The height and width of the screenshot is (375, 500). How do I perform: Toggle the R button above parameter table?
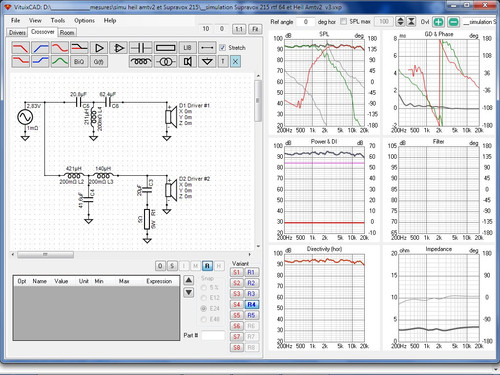tap(207, 266)
